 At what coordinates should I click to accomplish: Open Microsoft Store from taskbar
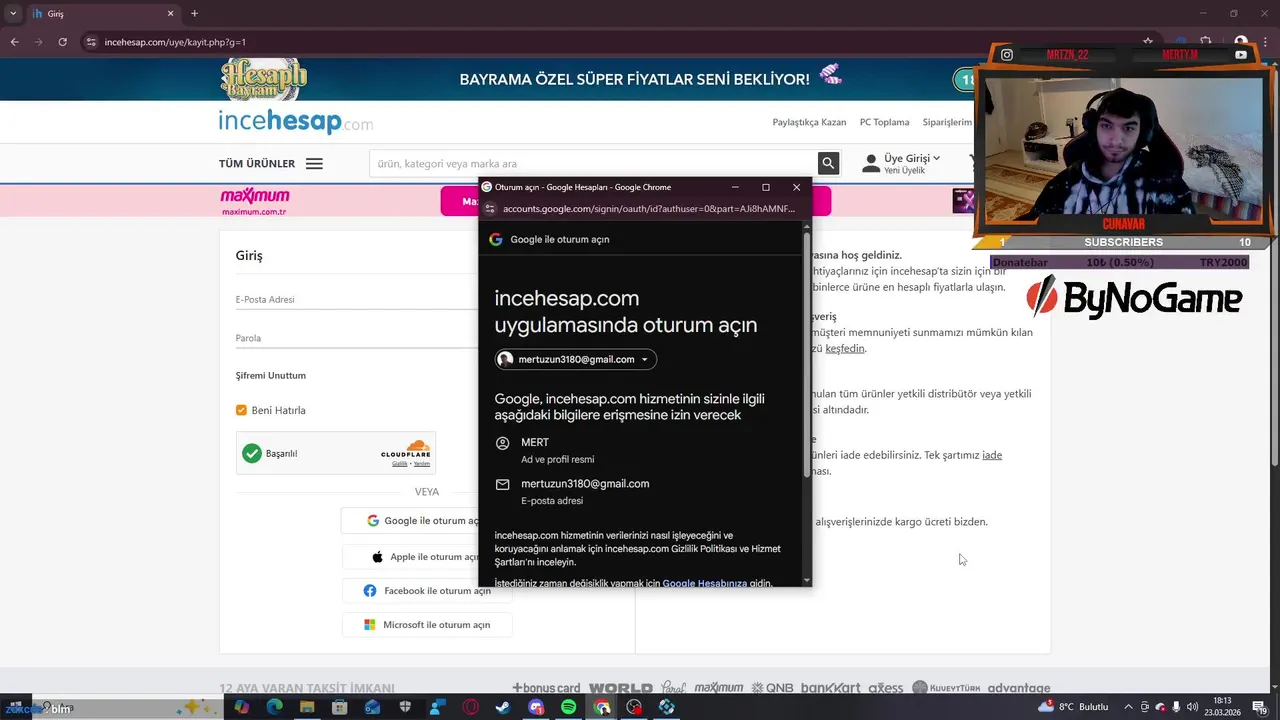pyautogui.click(x=340, y=707)
